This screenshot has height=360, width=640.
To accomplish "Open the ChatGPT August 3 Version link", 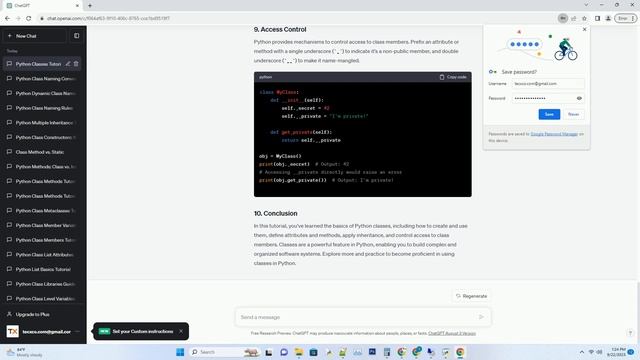I will tap(452, 333).
